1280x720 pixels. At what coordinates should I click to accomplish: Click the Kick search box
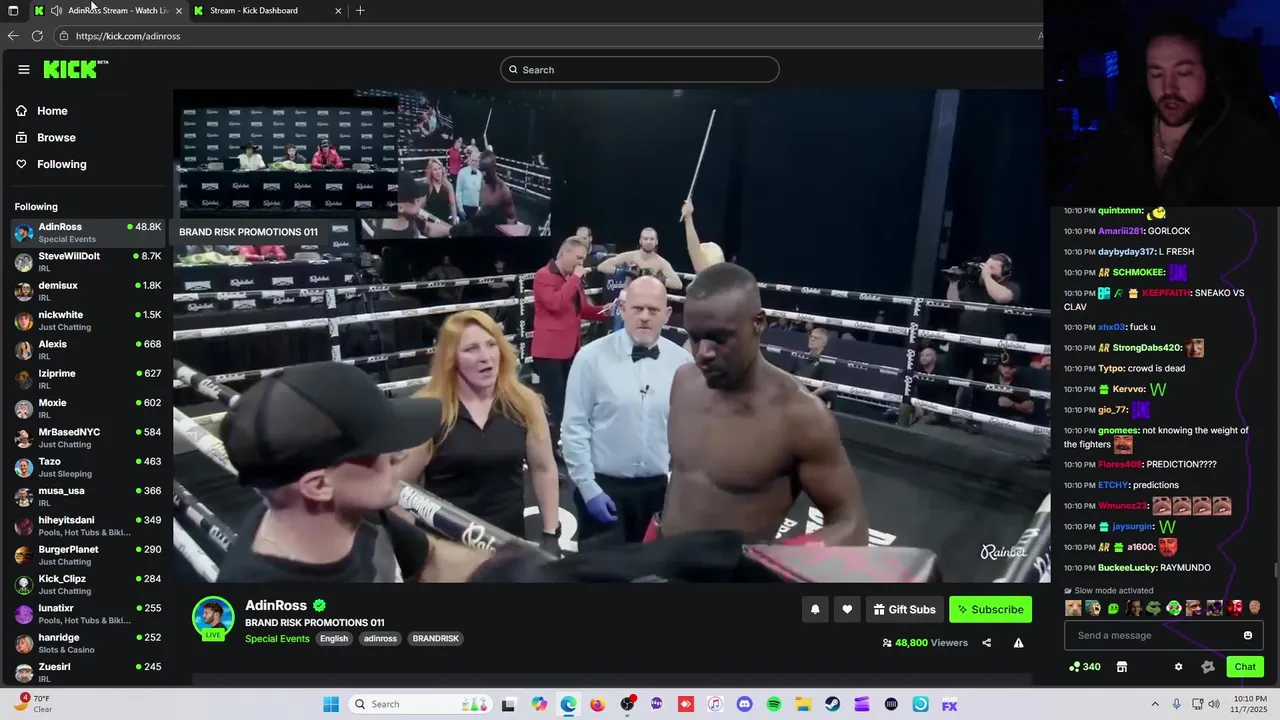(640, 69)
